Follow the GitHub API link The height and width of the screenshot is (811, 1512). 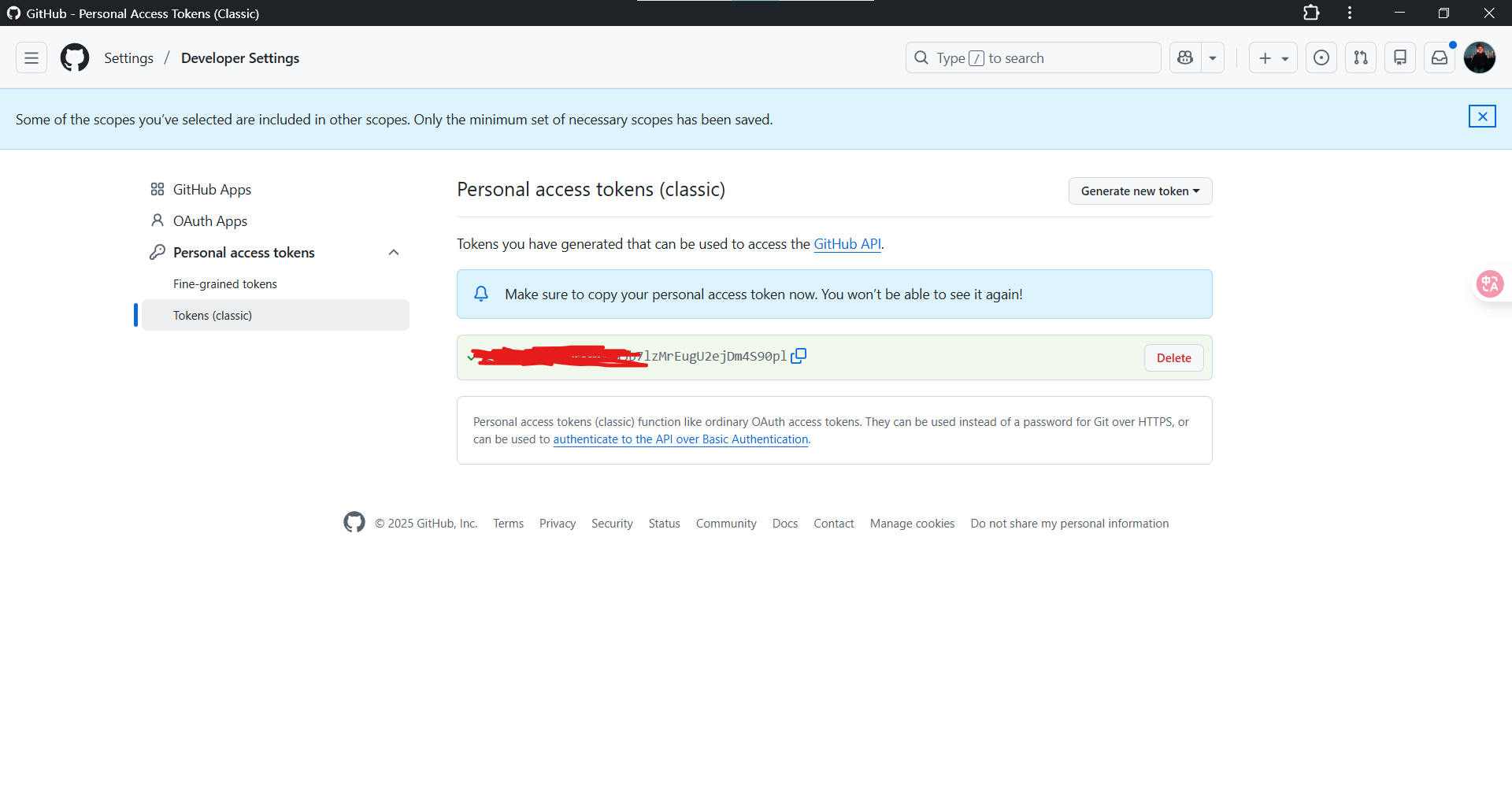point(847,244)
